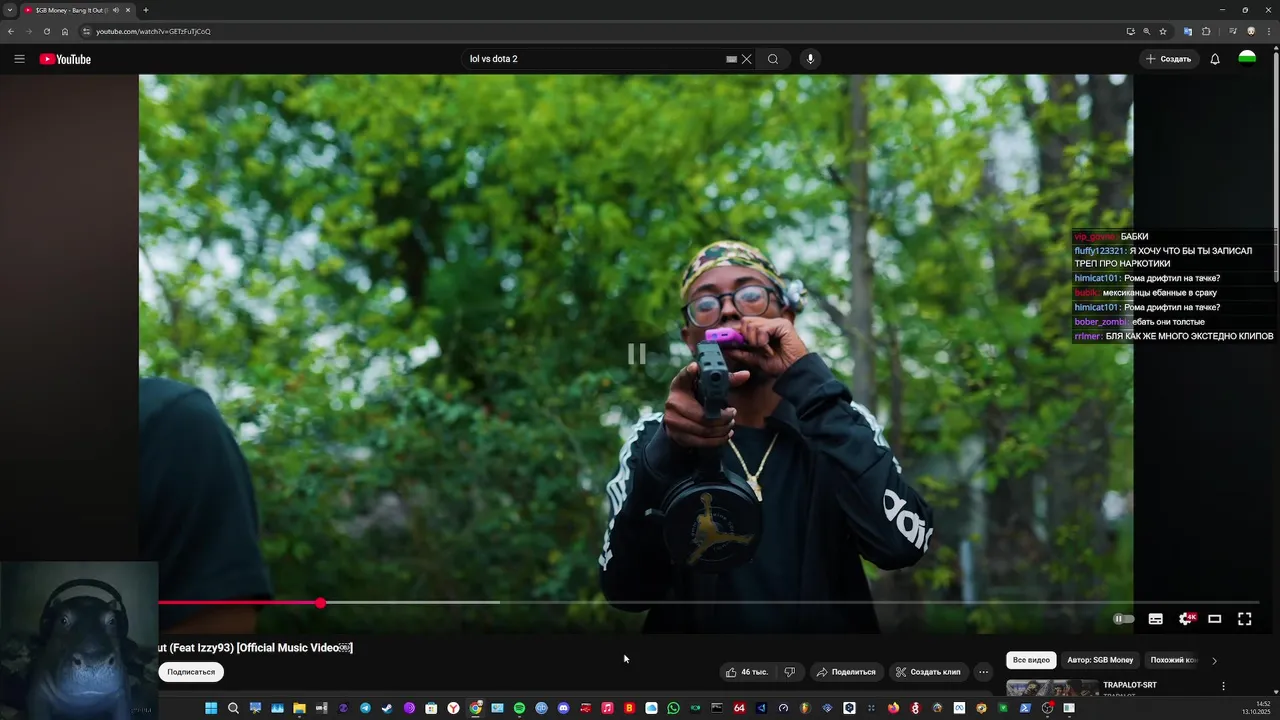1280x720 pixels.
Task: Clear the search query with the X
Action: pyautogui.click(x=746, y=59)
